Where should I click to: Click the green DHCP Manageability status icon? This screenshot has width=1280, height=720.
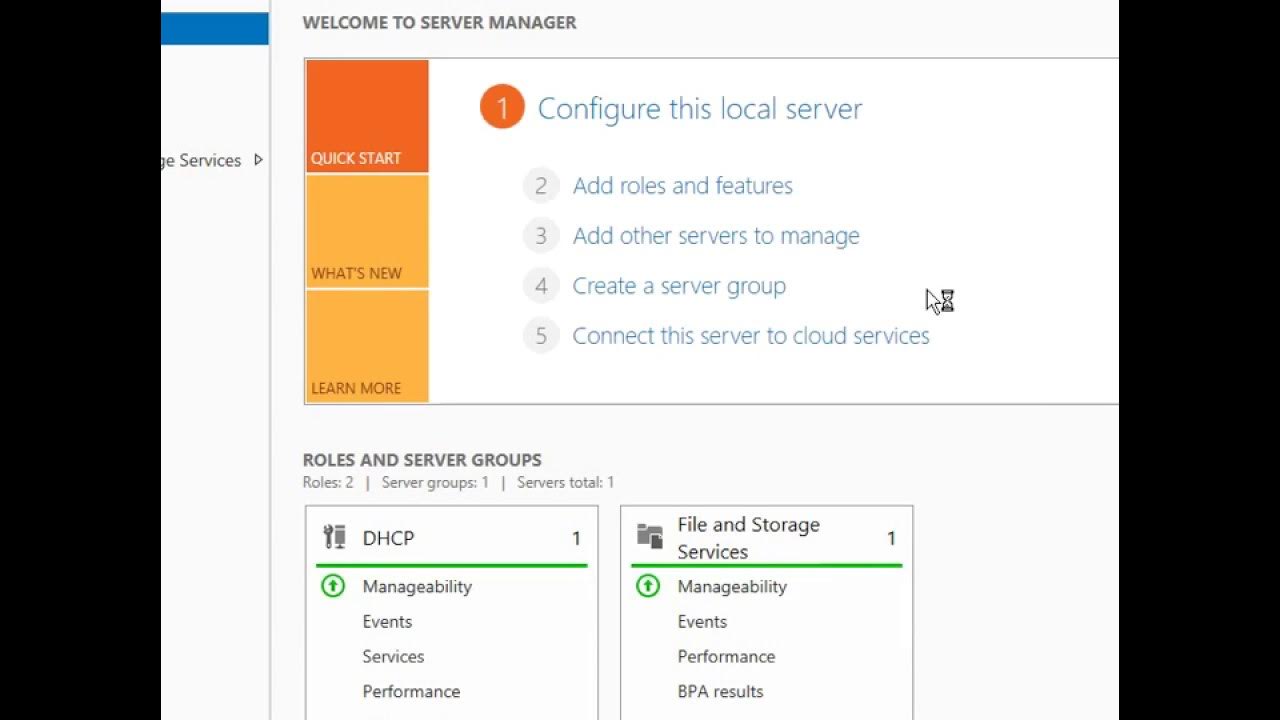[332, 586]
